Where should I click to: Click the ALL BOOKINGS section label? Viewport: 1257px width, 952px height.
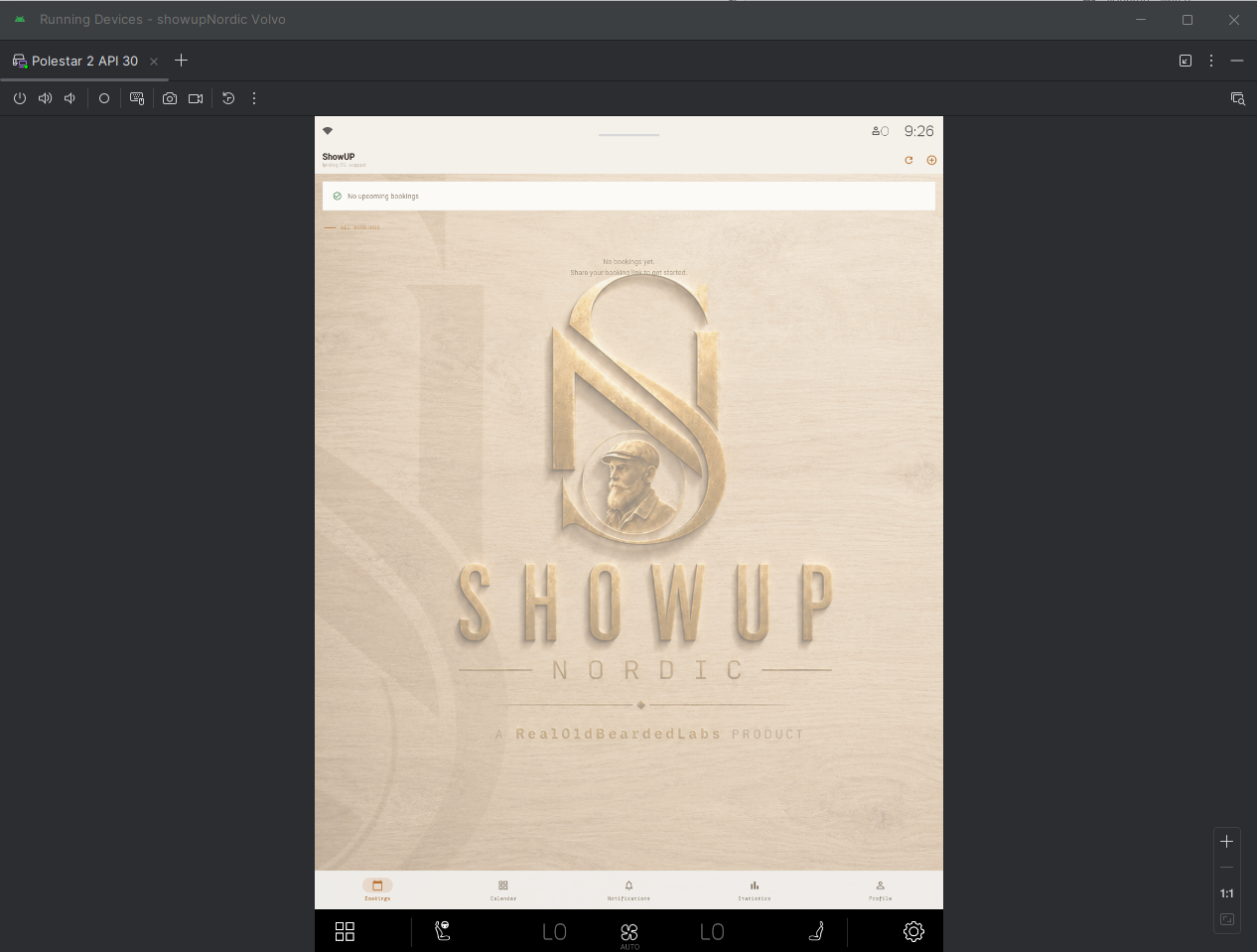[359, 227]
